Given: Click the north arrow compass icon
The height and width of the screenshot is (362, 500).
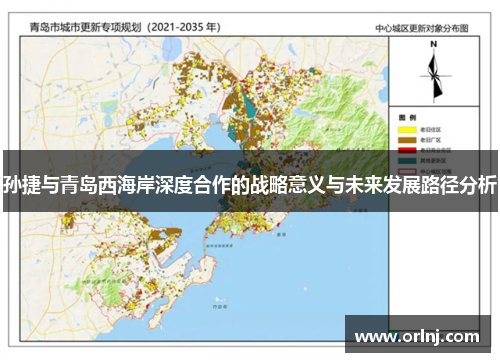Looking at the screenshot, I should coord(434,76).
